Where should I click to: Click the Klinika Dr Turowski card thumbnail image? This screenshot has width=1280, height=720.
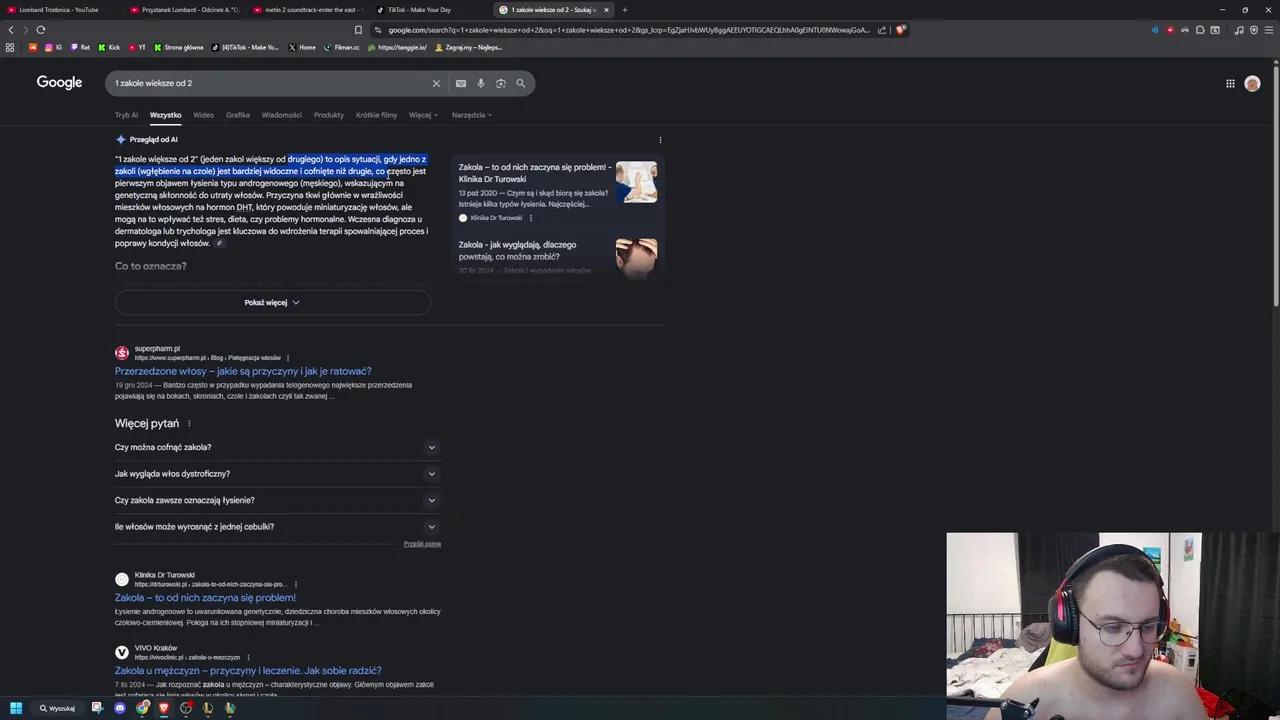(x=637, y=182)
